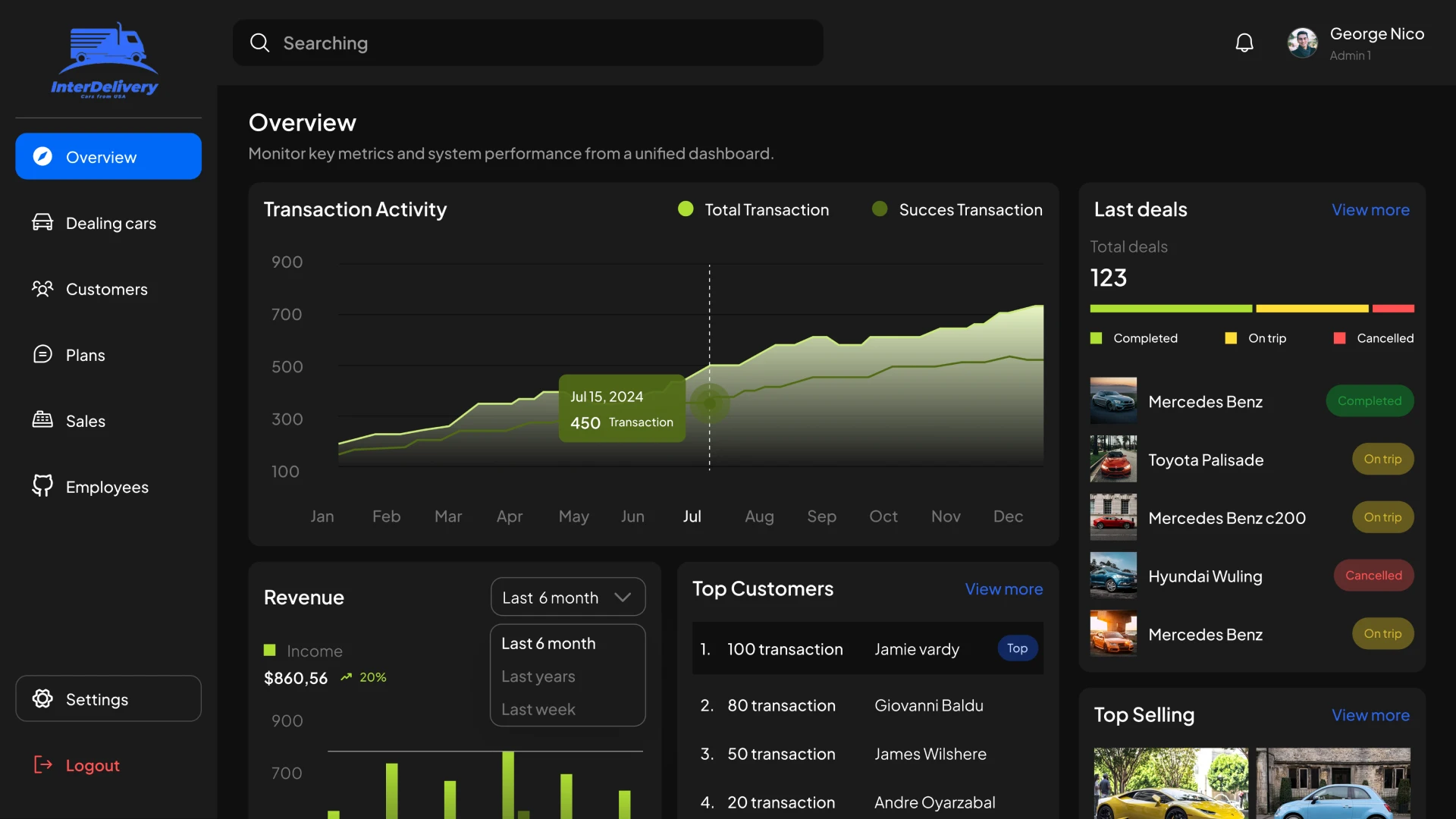Click the Settings gear icon

42,698
